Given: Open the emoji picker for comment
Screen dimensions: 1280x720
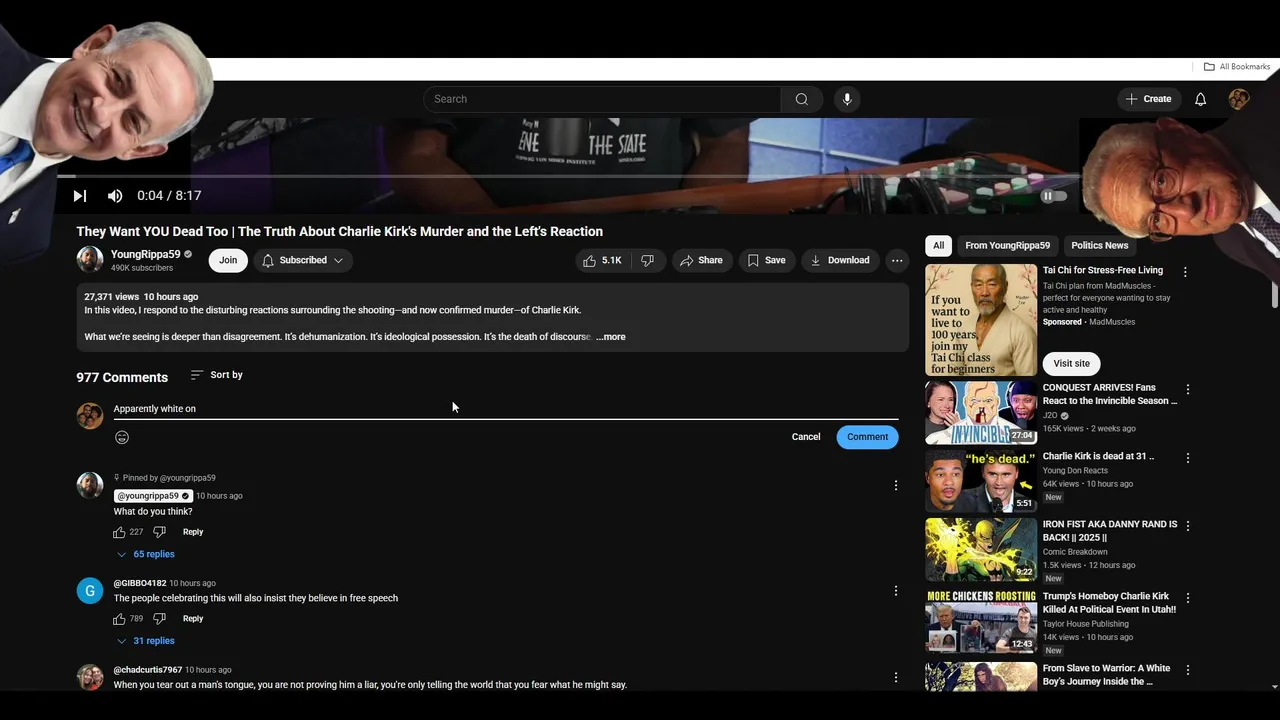Looking at the screenshot, I should point(122,437).
